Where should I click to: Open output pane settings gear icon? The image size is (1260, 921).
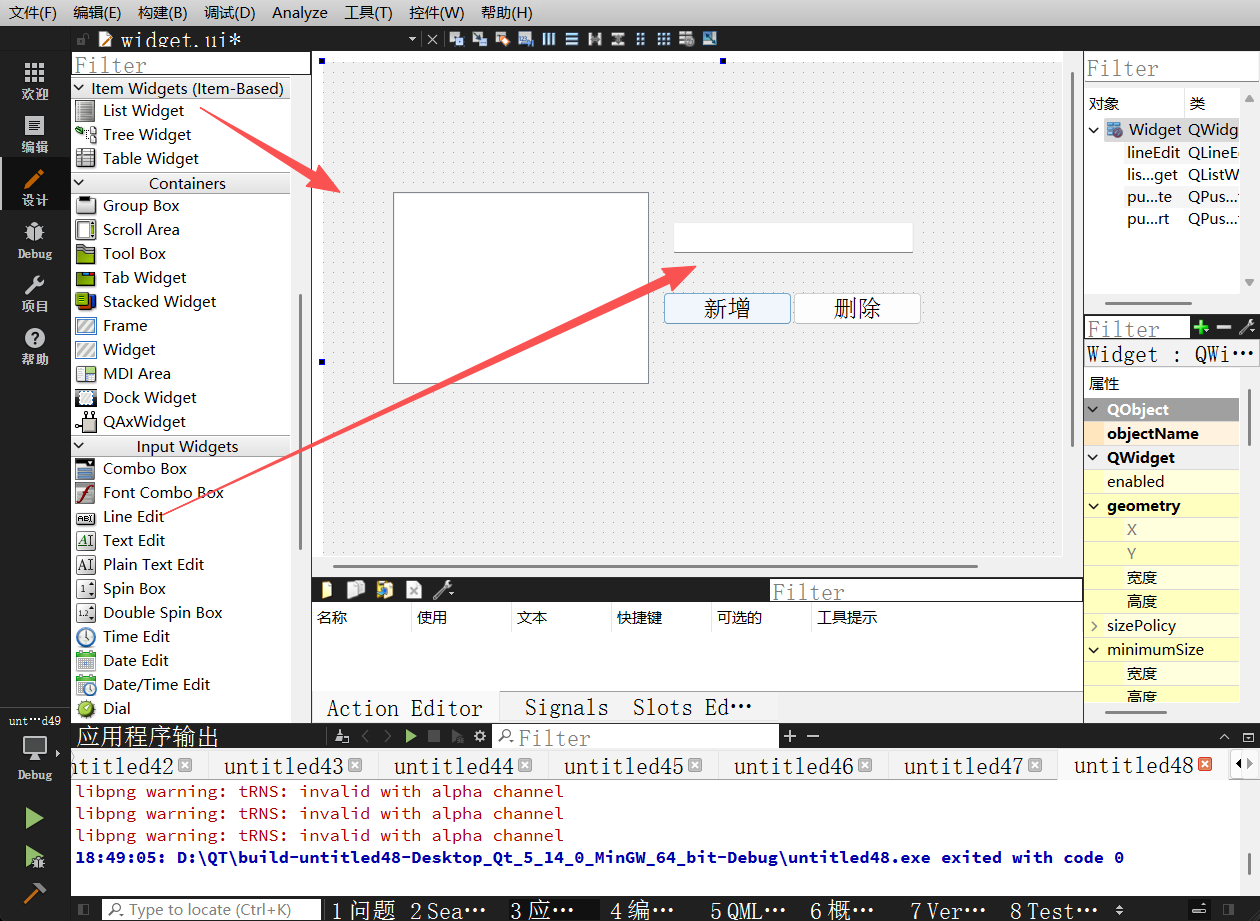click(480, 737)
